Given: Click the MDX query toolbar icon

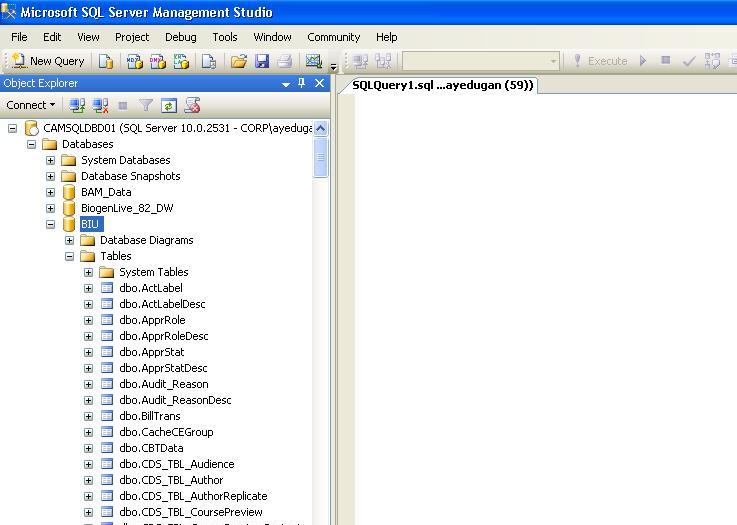Looking at the screenshot, I should pyautogui.click(x=135, y=61).
